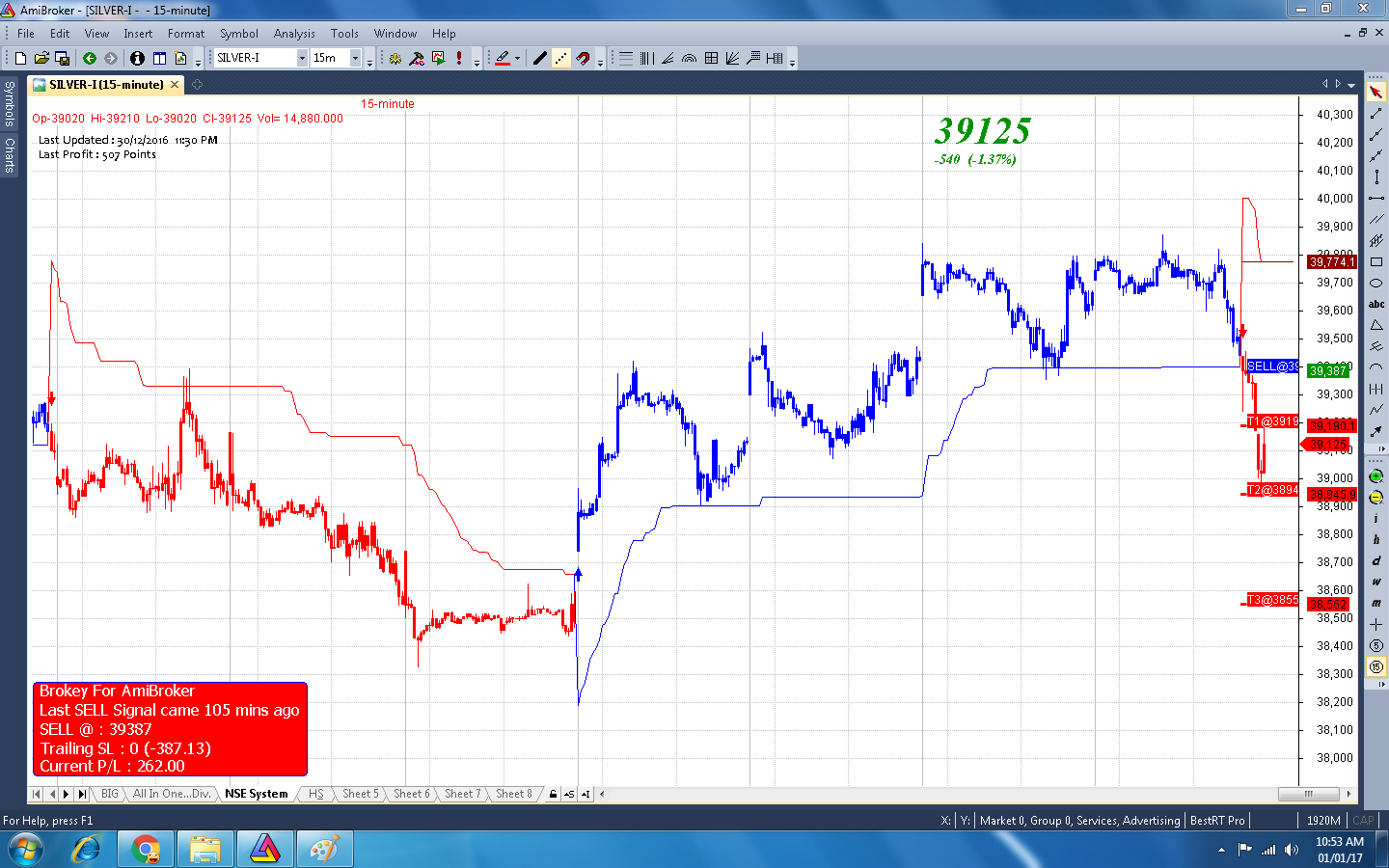Close the SILVER-I (15-minute) chart tab
The width and height of the screenshot is (1389, 868).
(175, 85)
